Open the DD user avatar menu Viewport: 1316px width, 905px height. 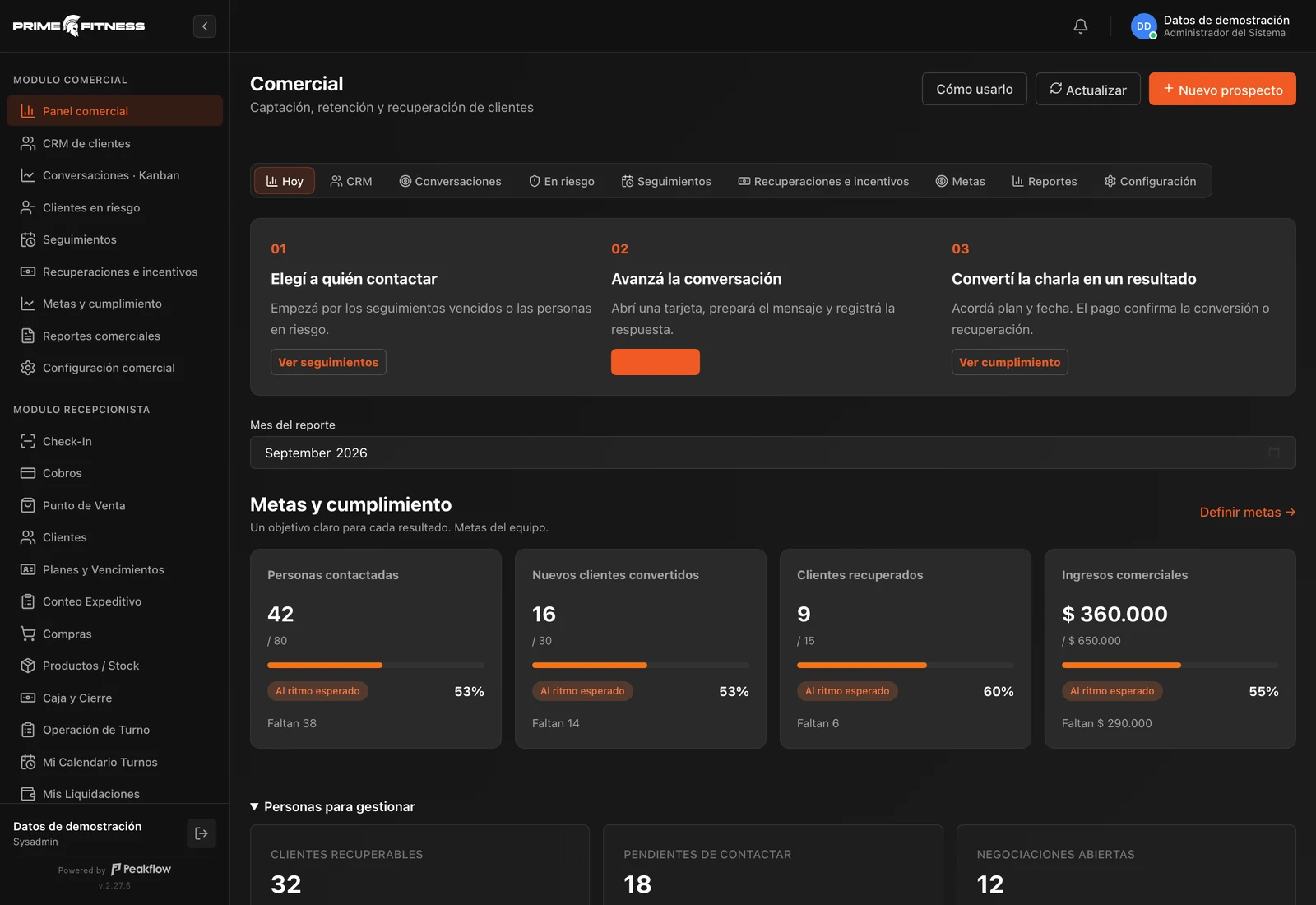pos(1143,26)
